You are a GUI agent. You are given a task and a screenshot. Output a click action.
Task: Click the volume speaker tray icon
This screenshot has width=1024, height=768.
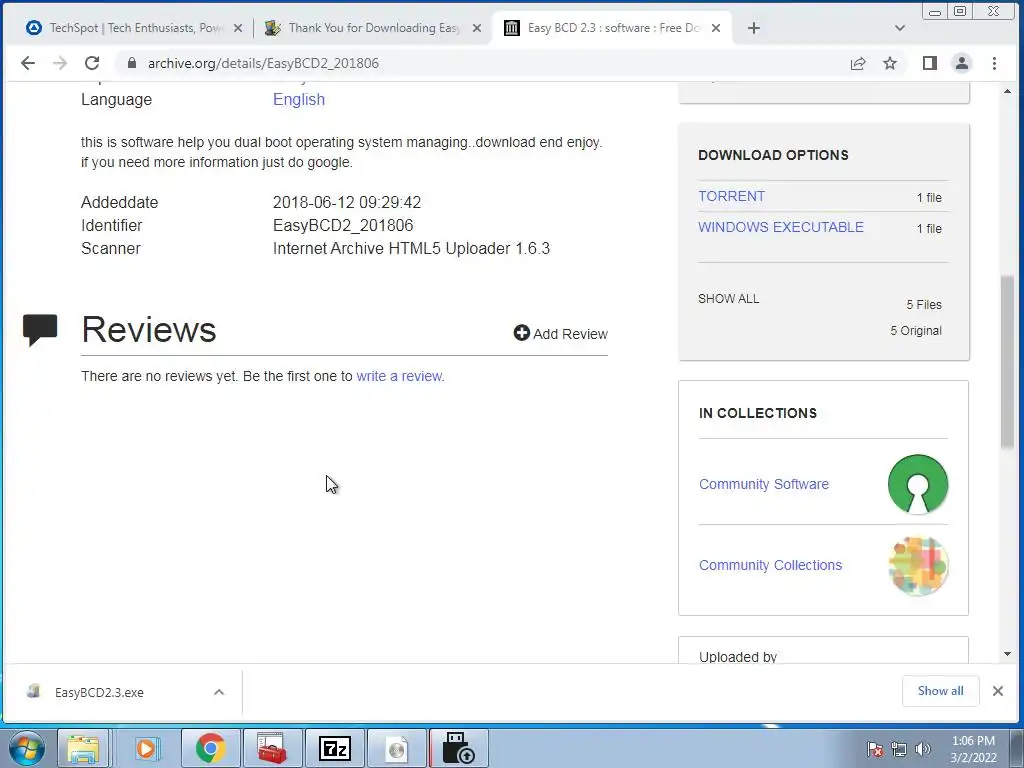(922, 749)
